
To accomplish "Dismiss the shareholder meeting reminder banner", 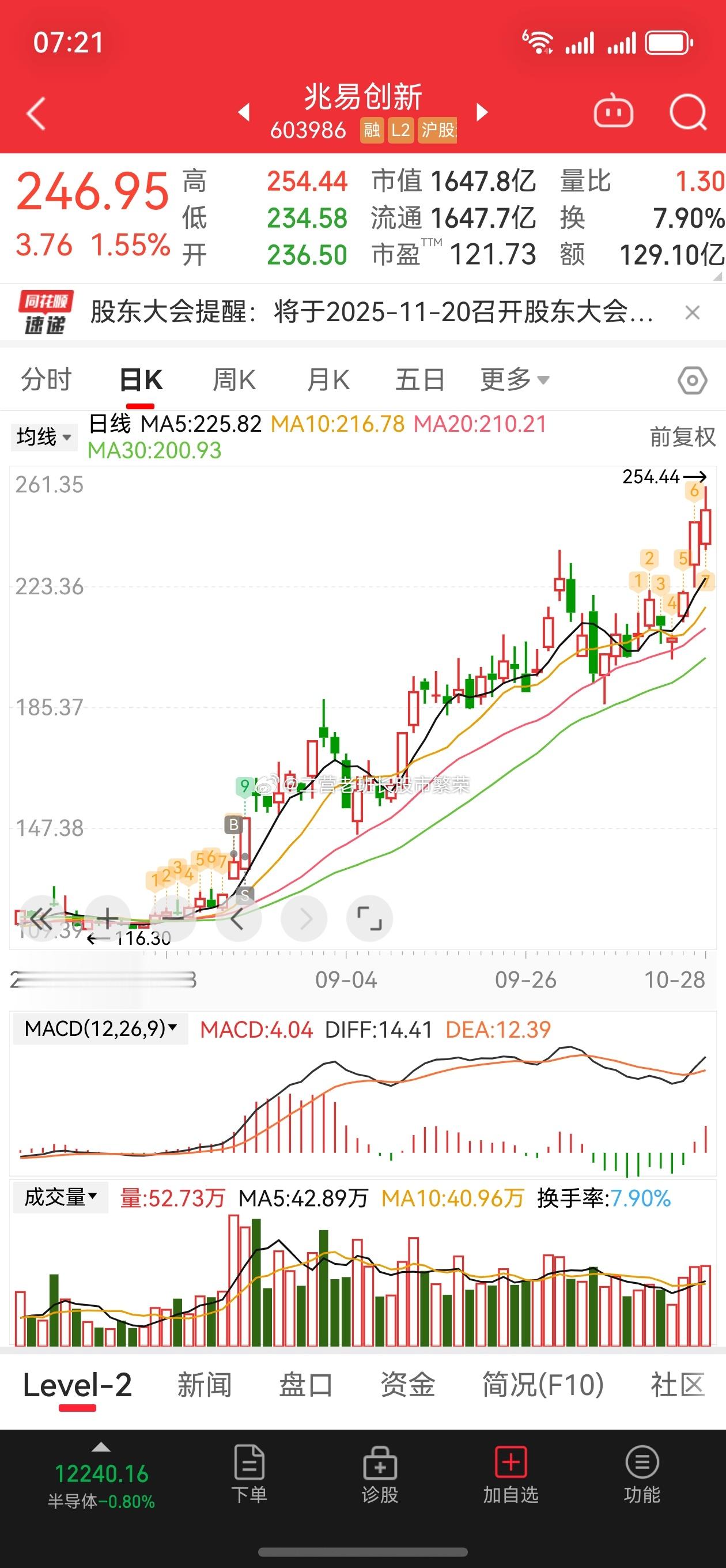I will click(693, 313).
